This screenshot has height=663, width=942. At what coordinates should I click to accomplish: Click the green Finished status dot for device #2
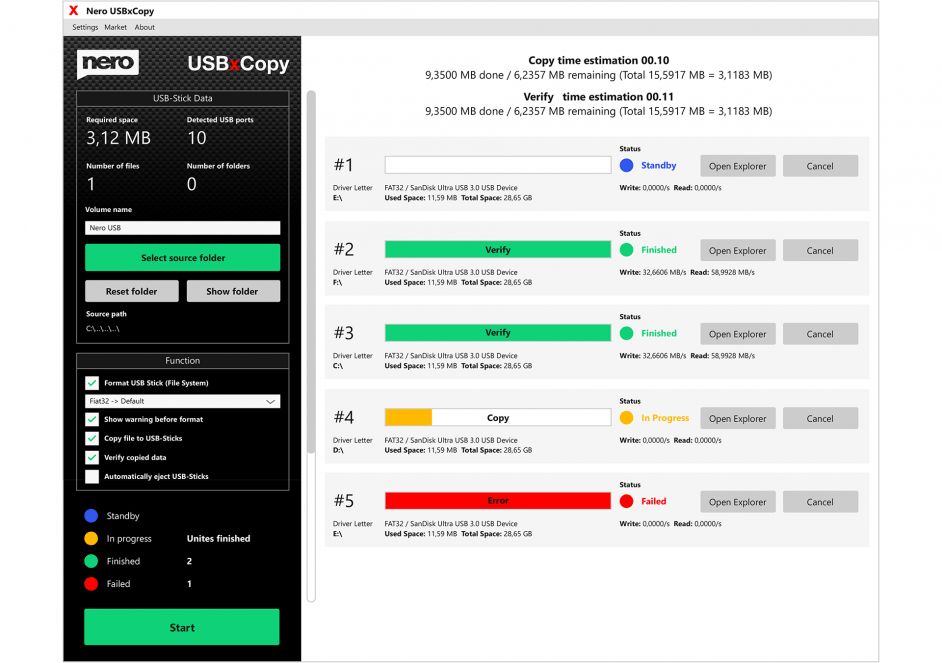626,250
